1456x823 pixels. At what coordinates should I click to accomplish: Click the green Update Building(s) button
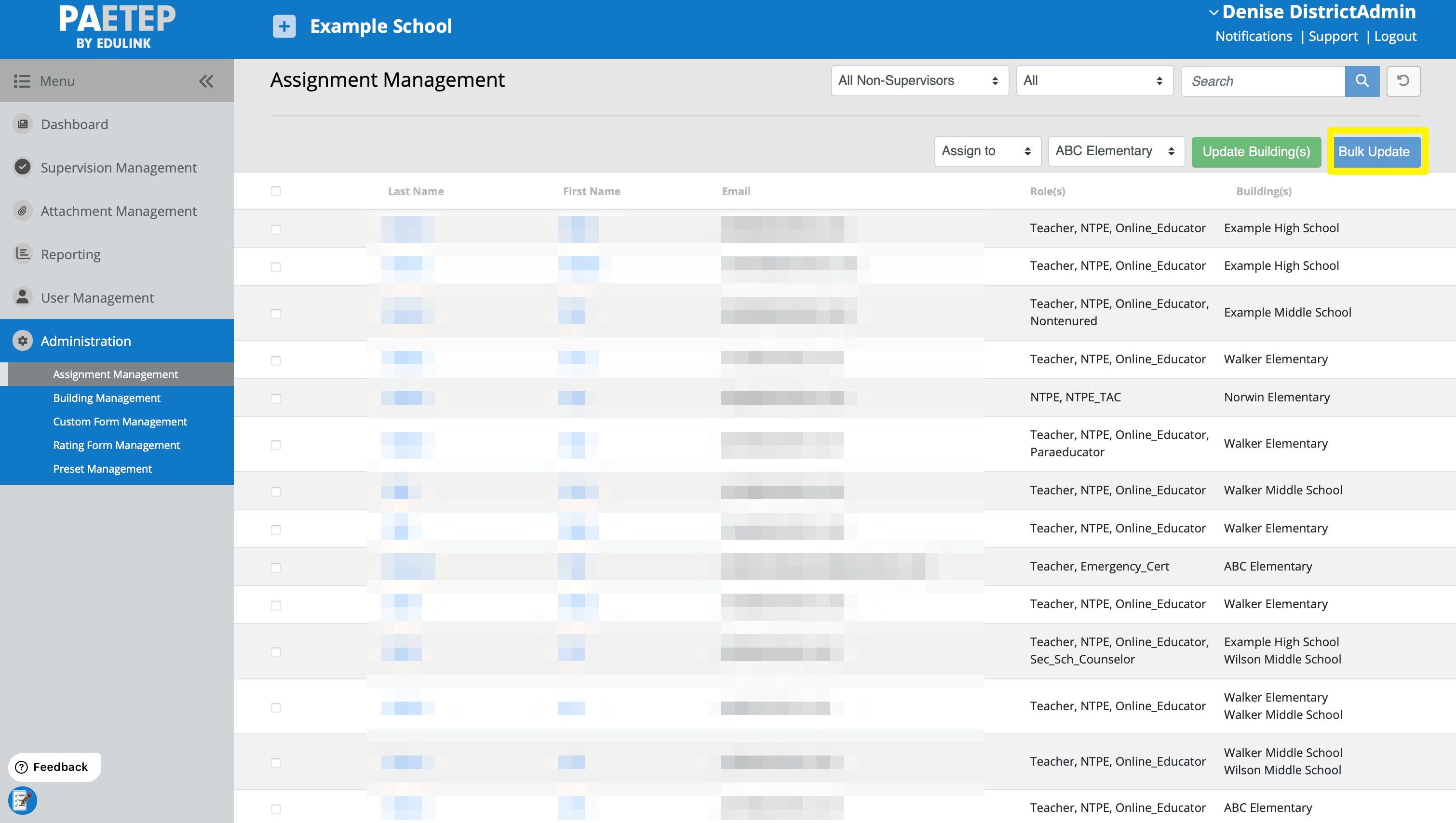point(1256,151)
